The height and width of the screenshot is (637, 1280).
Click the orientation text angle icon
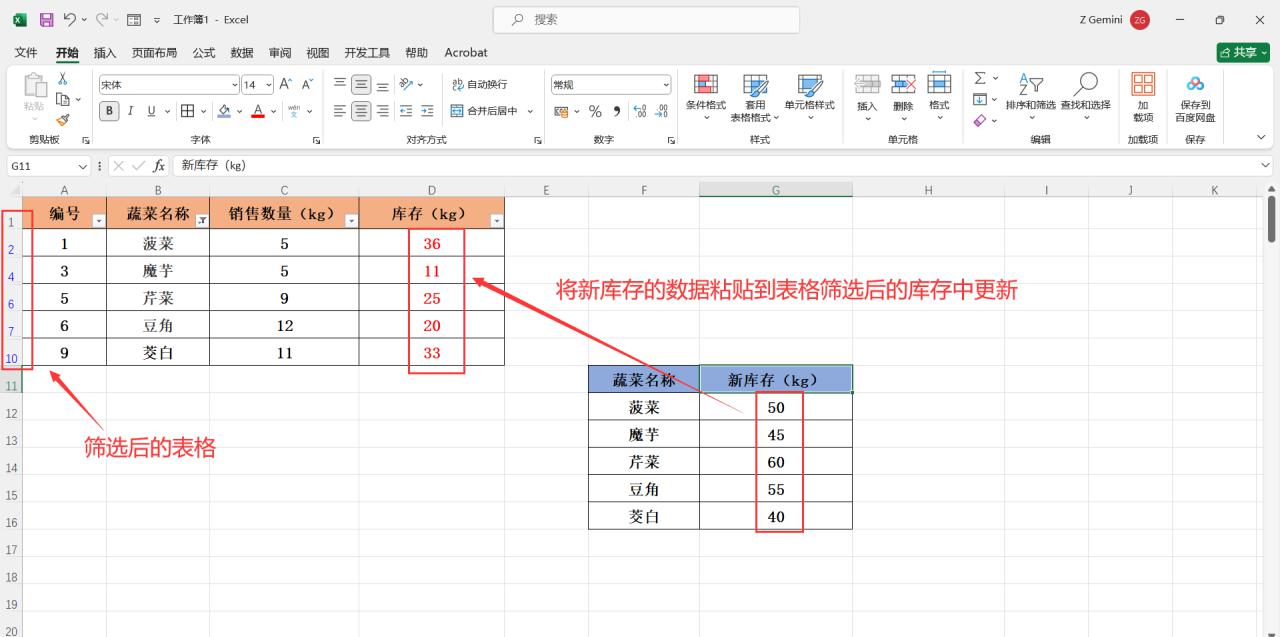pyautogui.click(x=406, y=84)
